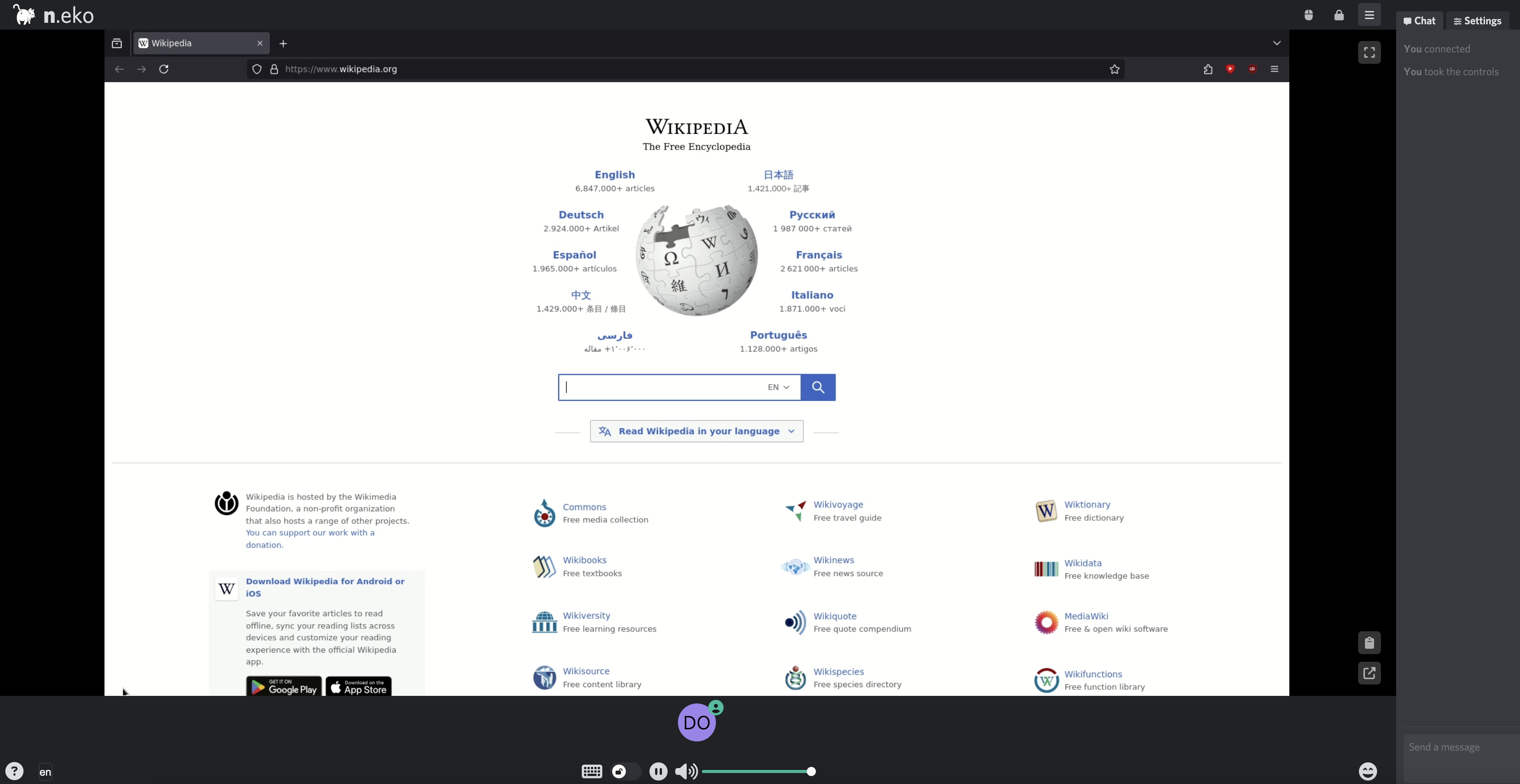Image resolution: width=1520 pixels, height=784 pixels.
Task: Open the Firefox extensions puzzle icon
Action: tap(1207, 69)
